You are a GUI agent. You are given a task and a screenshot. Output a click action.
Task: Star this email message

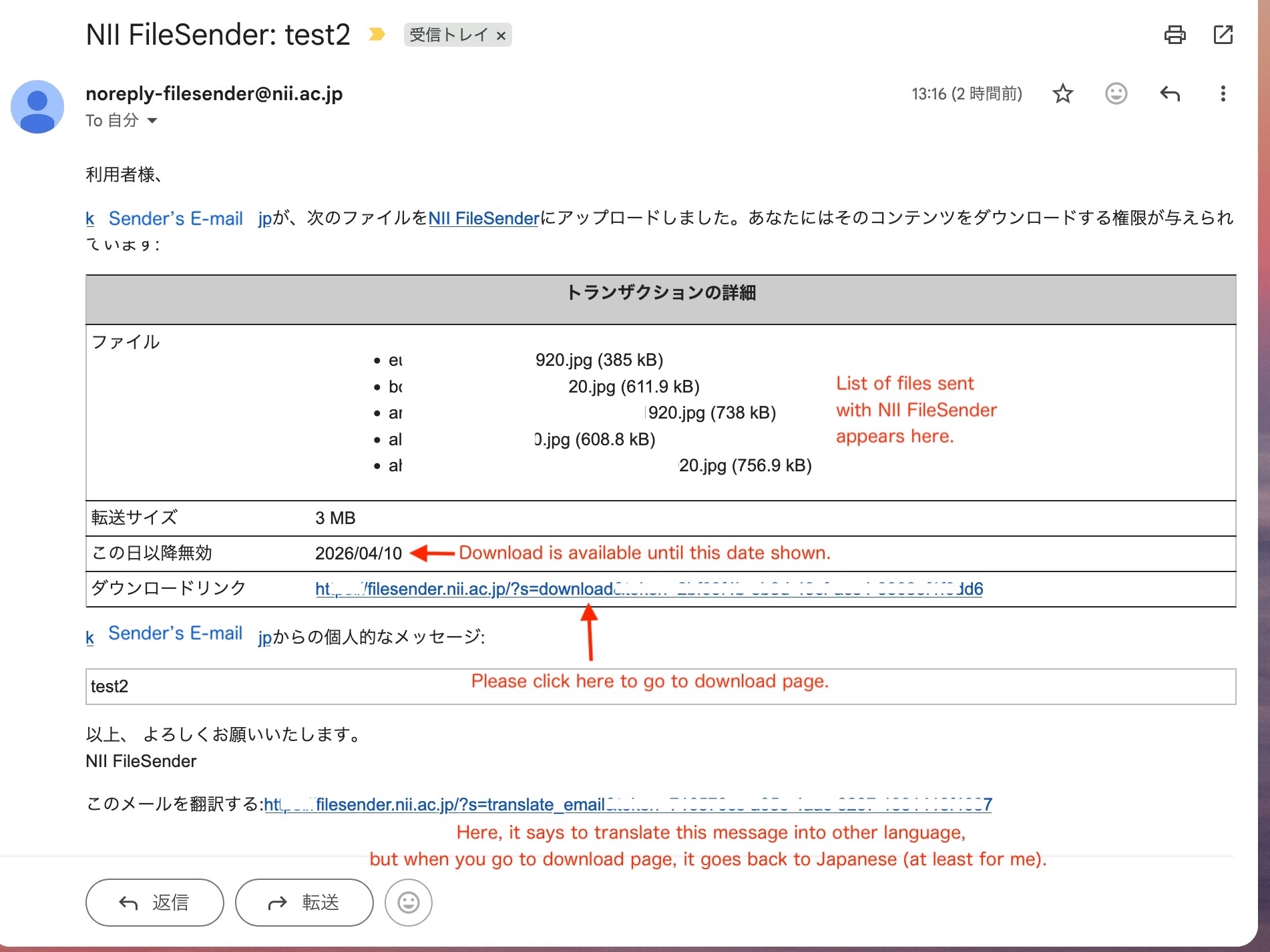[x=1062, y=94]
